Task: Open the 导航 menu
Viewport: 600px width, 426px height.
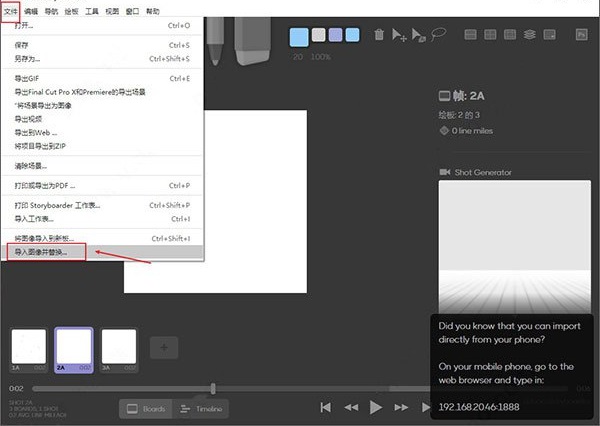Action: click(x=51, y=11)
